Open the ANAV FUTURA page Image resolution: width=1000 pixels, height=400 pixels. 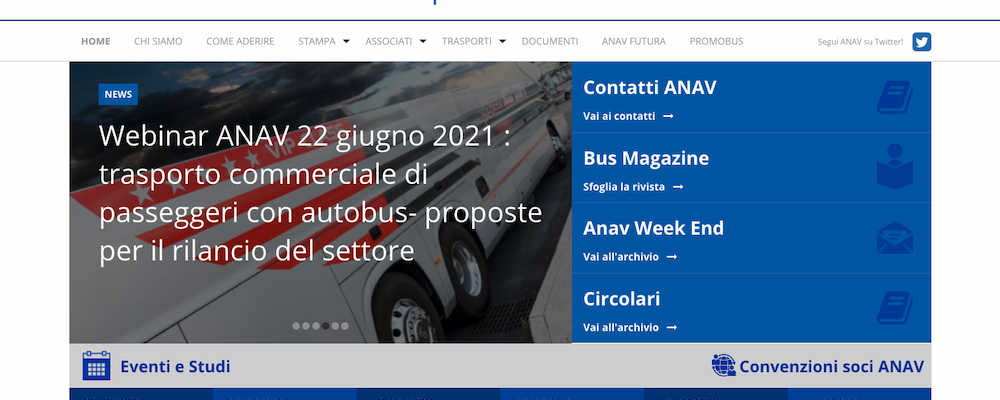click(x=634, y=41)
